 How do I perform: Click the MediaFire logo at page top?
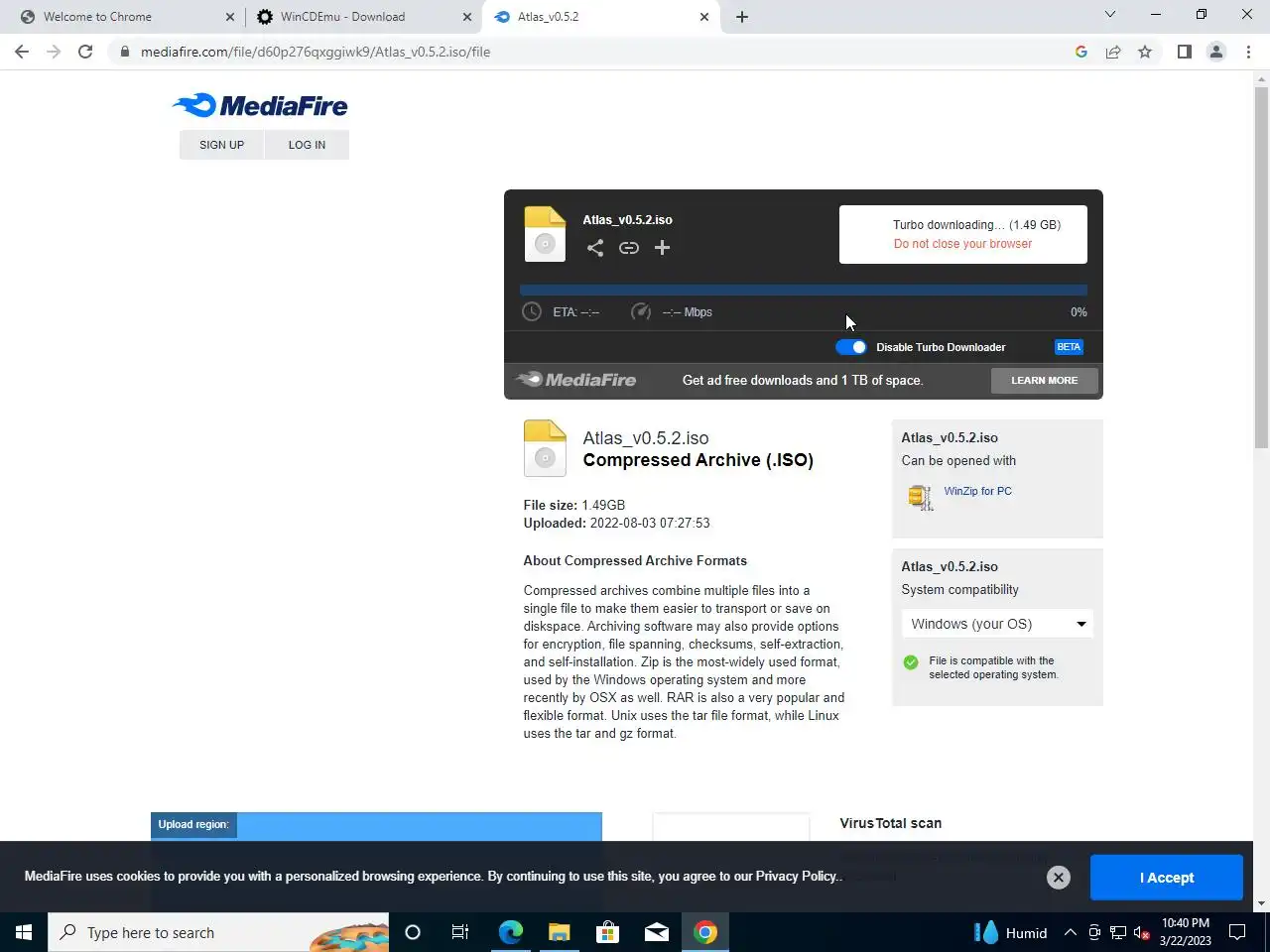click(x=260, y=105)
